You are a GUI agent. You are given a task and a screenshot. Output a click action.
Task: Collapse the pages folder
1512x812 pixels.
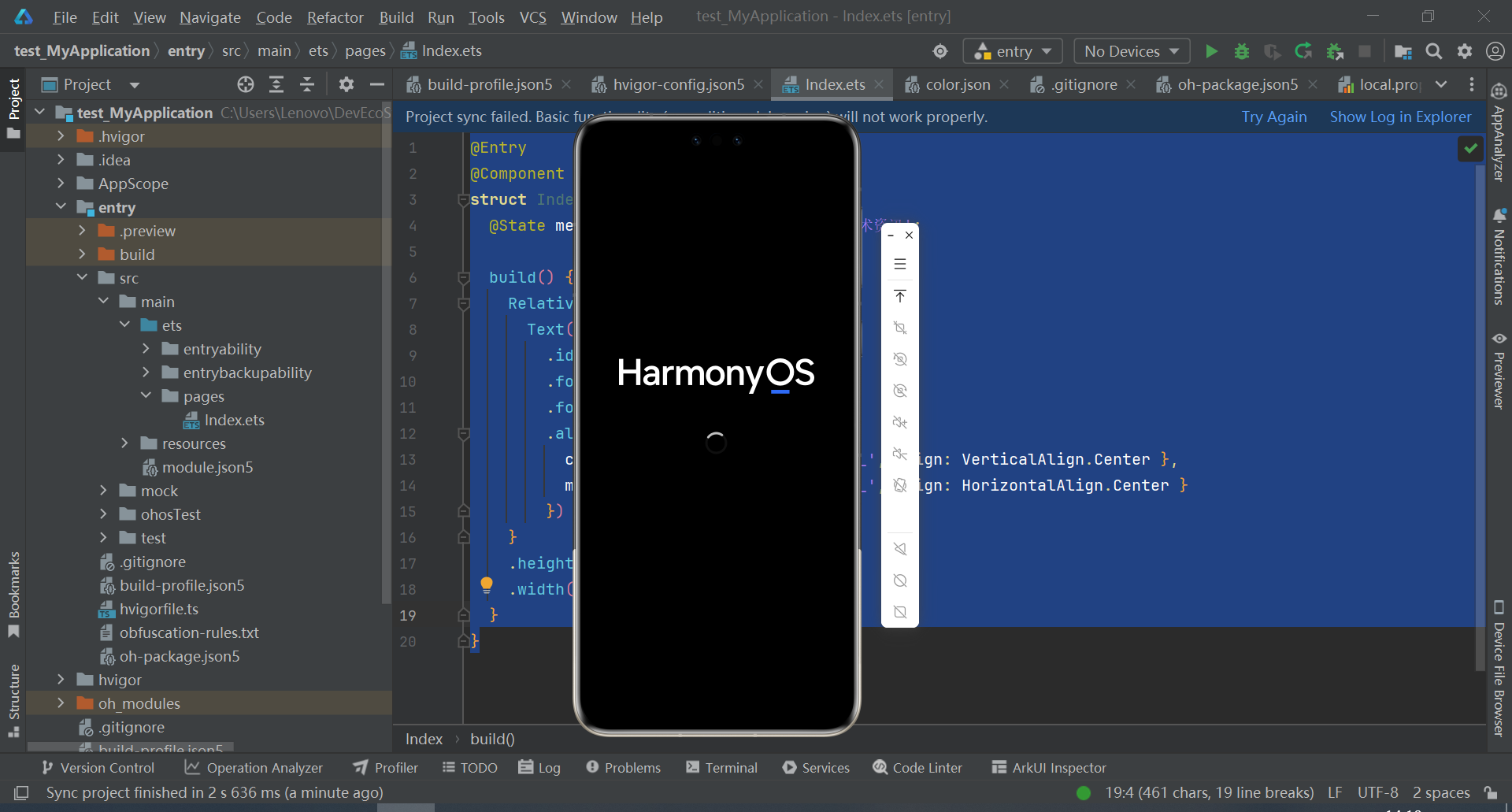(146, 396)
